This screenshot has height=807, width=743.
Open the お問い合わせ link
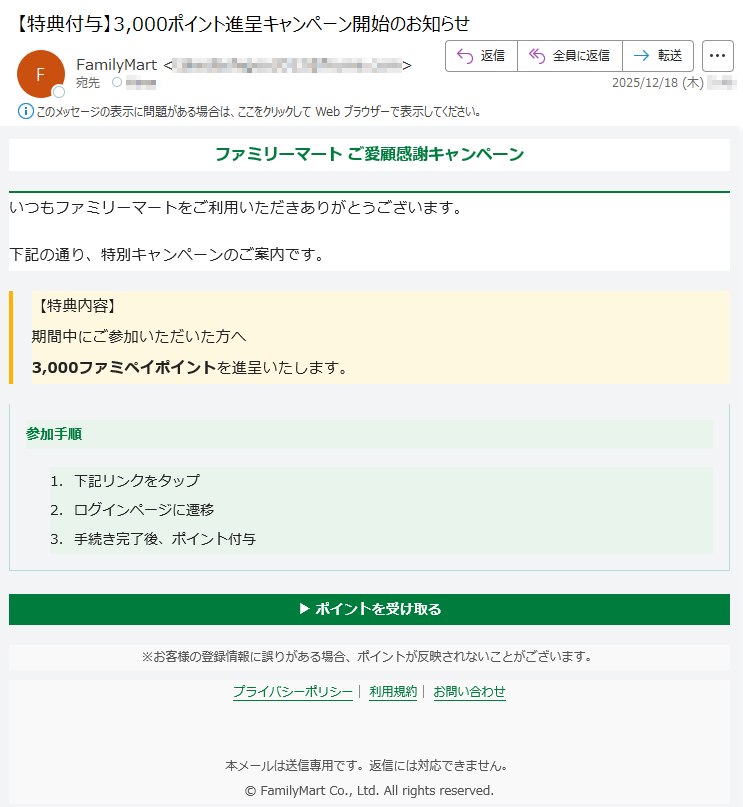point(469,692)
